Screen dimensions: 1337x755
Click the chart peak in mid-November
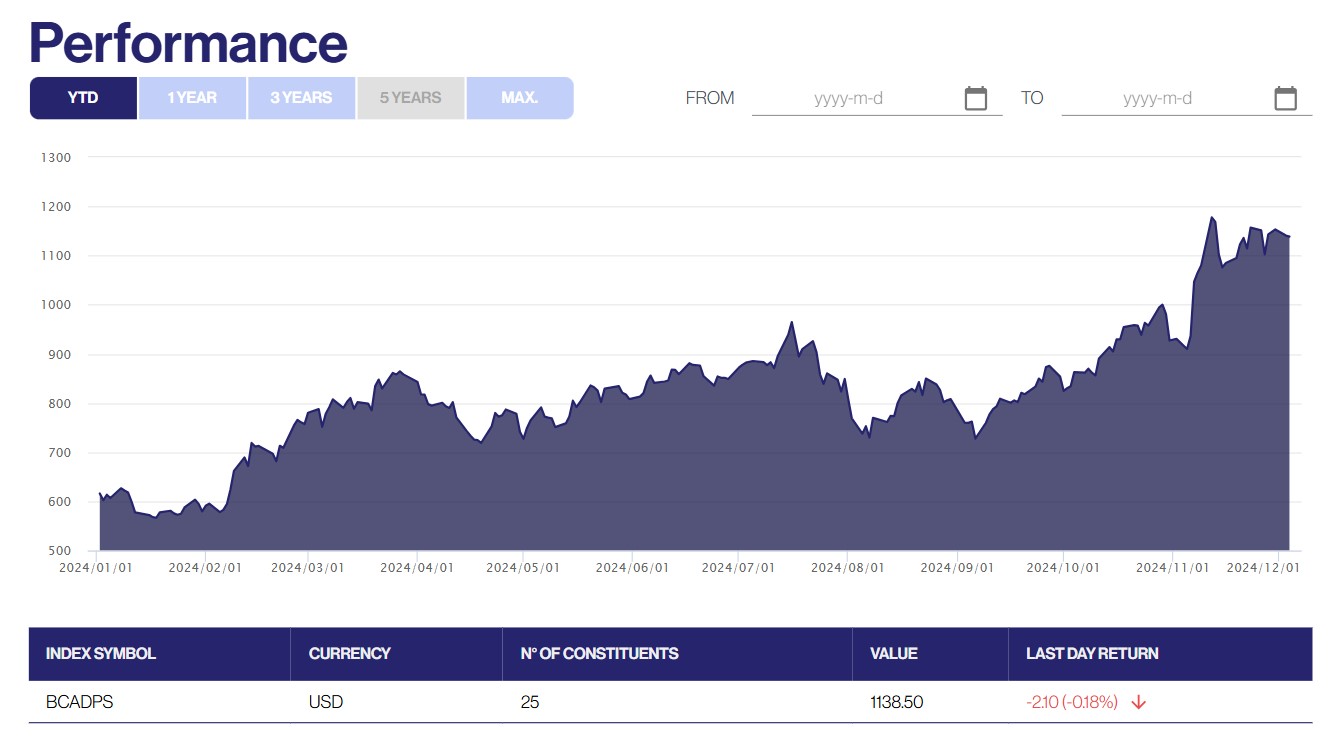[x=1212, y=217]
